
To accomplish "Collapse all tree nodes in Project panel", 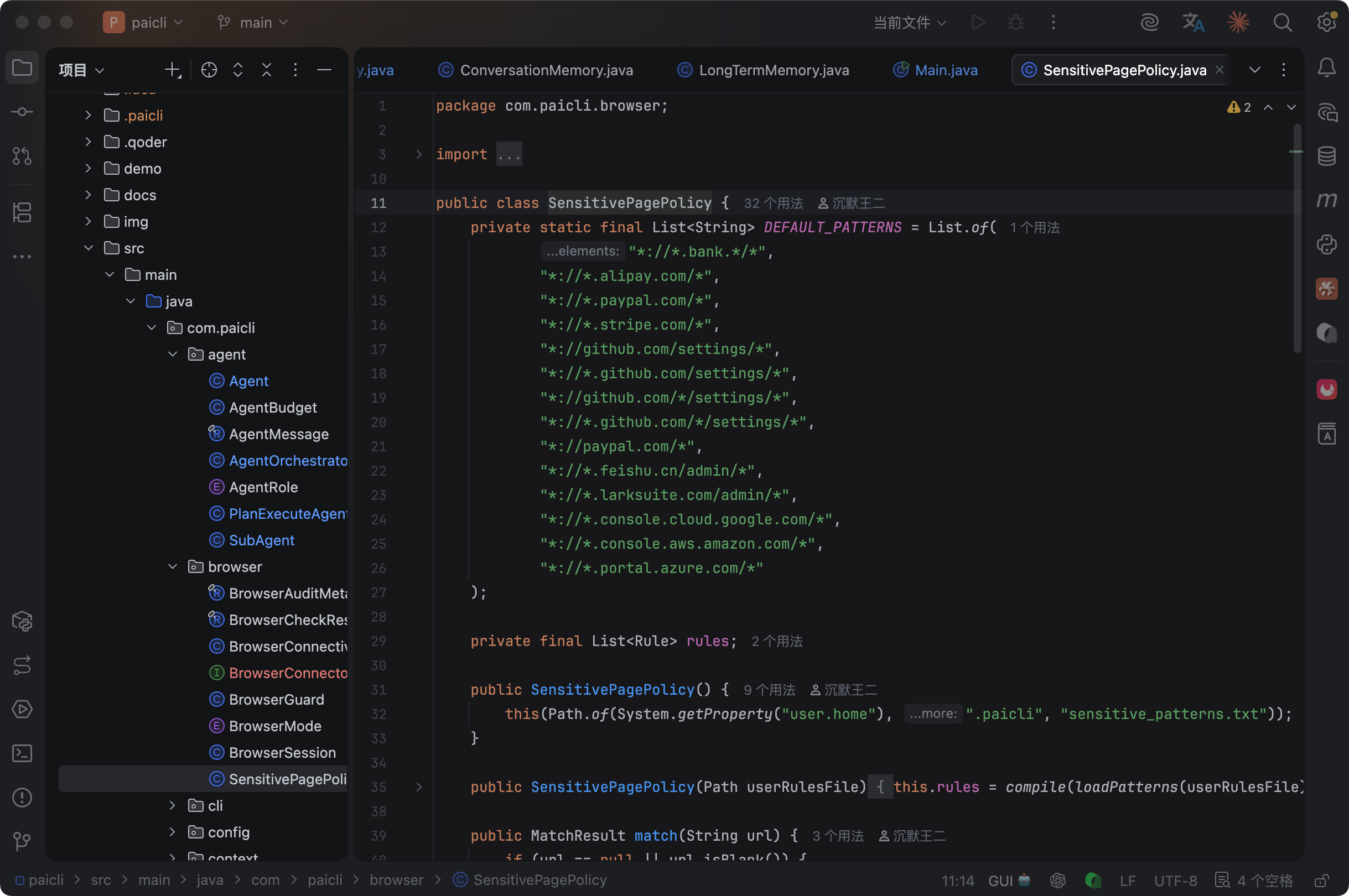I will click(266, 70).
